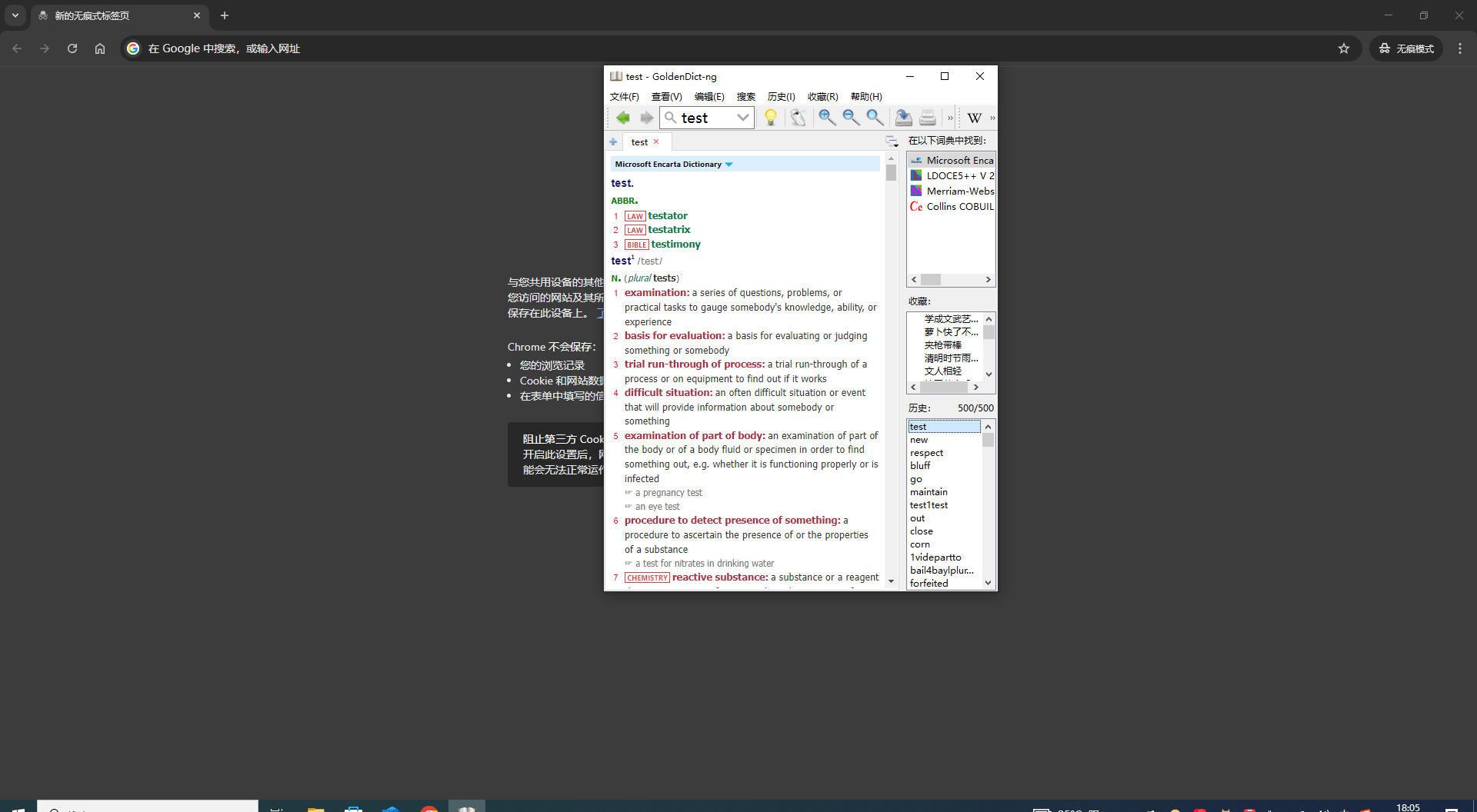
Task: Click history entry 'corn'
Action: (x=944, y=544)
